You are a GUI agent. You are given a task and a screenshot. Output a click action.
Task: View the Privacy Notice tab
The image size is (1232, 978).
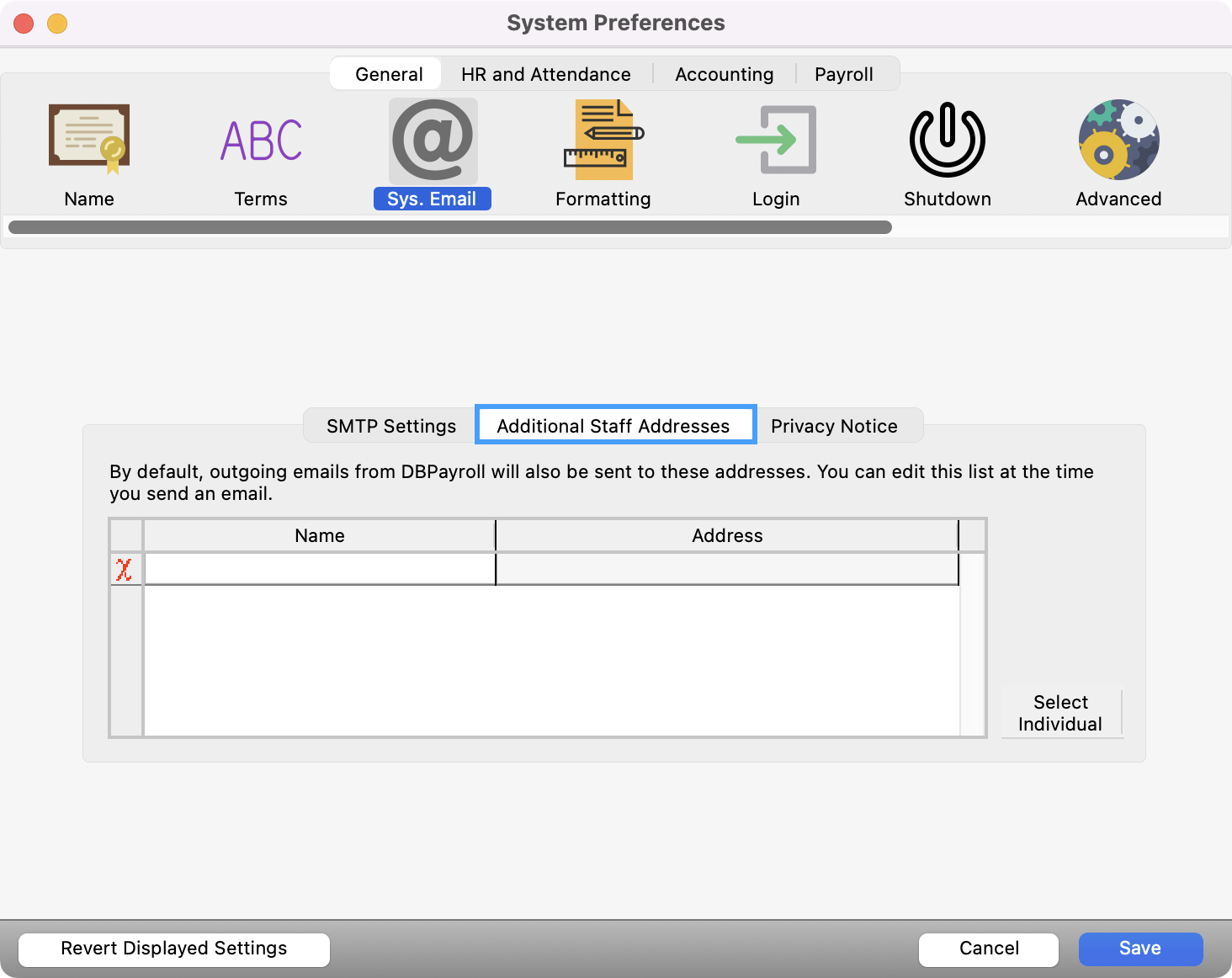834,426
